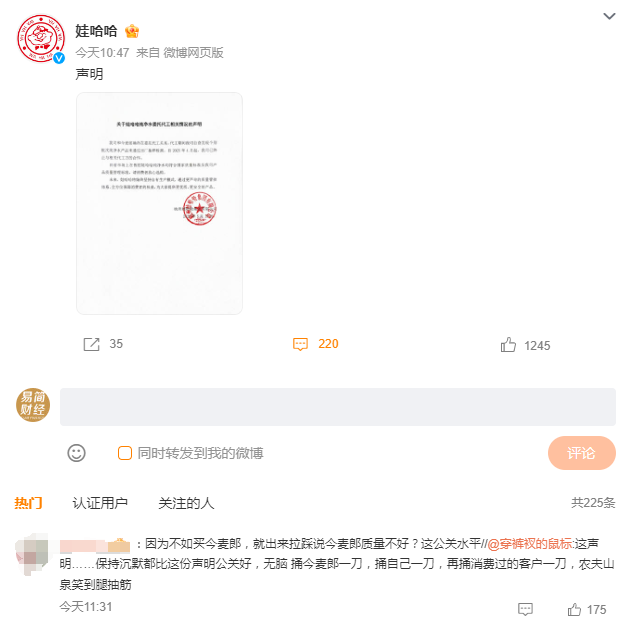Switch to the 认证用户 tab
This screenshot has height=620, width=623.
[x=100, y=503]
